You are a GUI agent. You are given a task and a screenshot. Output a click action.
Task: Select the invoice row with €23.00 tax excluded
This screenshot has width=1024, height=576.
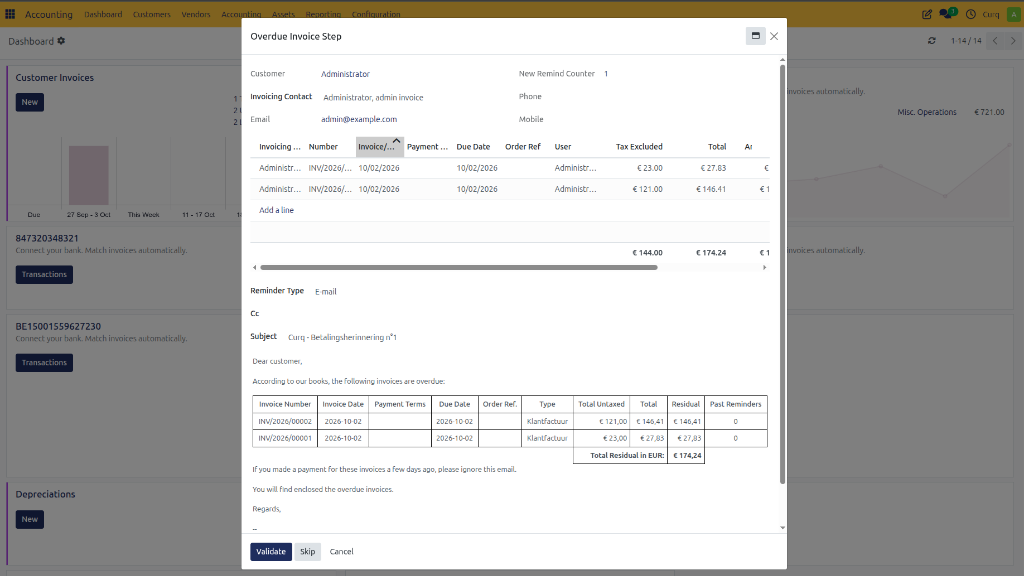(x=510, y=168)
